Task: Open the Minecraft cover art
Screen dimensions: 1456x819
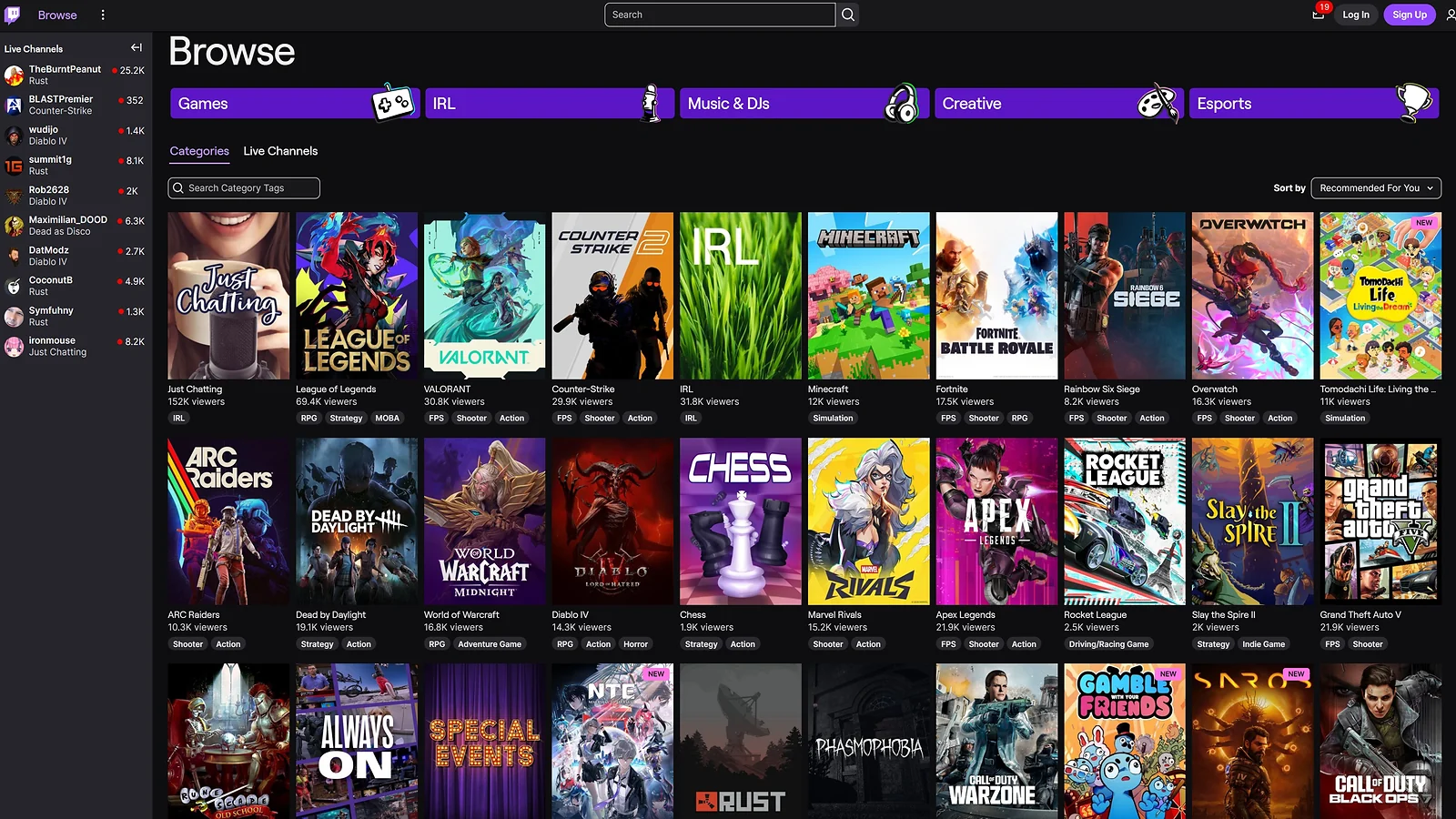Action: [x=869, y=296]
